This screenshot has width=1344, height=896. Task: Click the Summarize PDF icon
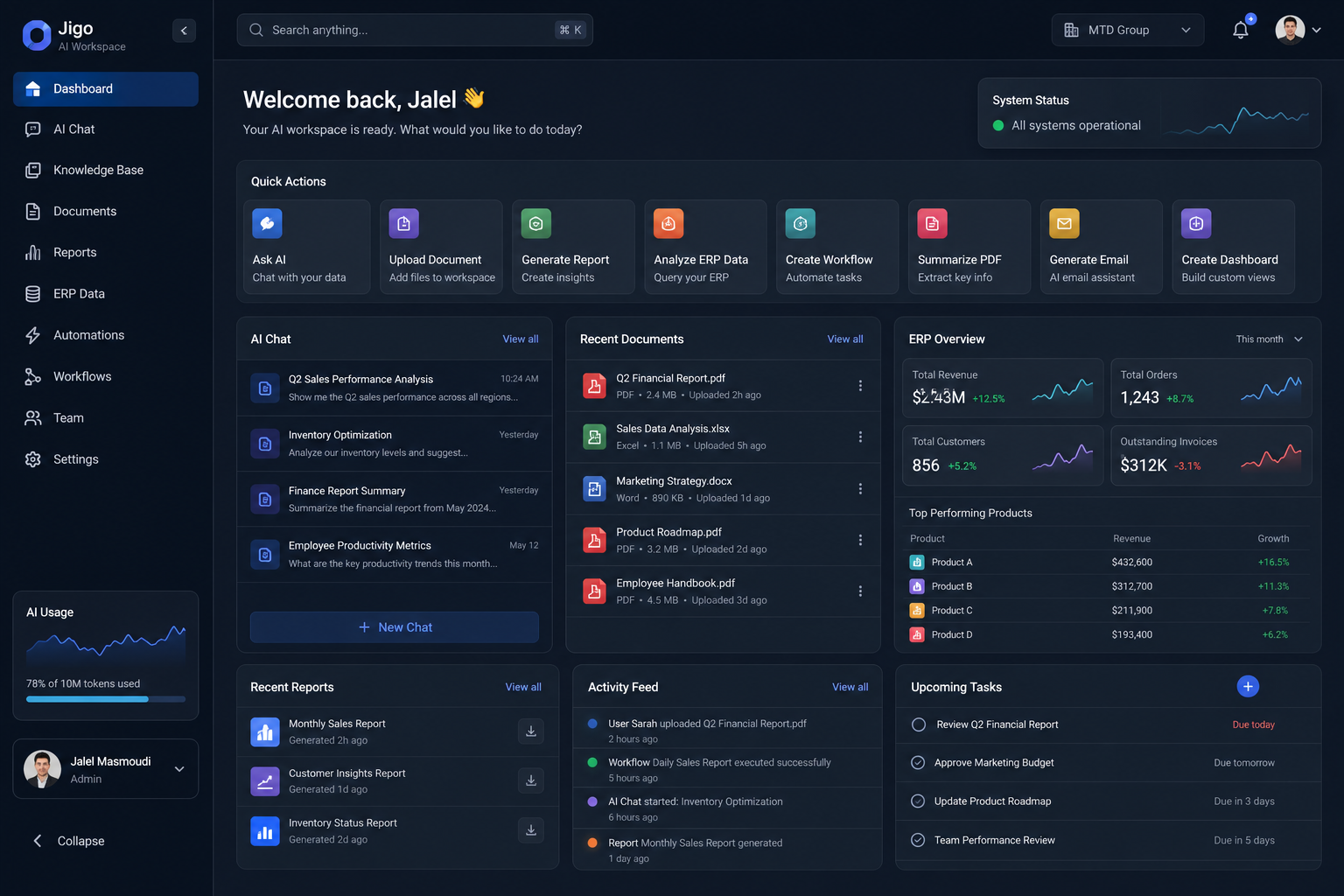[x=933, y=223]
